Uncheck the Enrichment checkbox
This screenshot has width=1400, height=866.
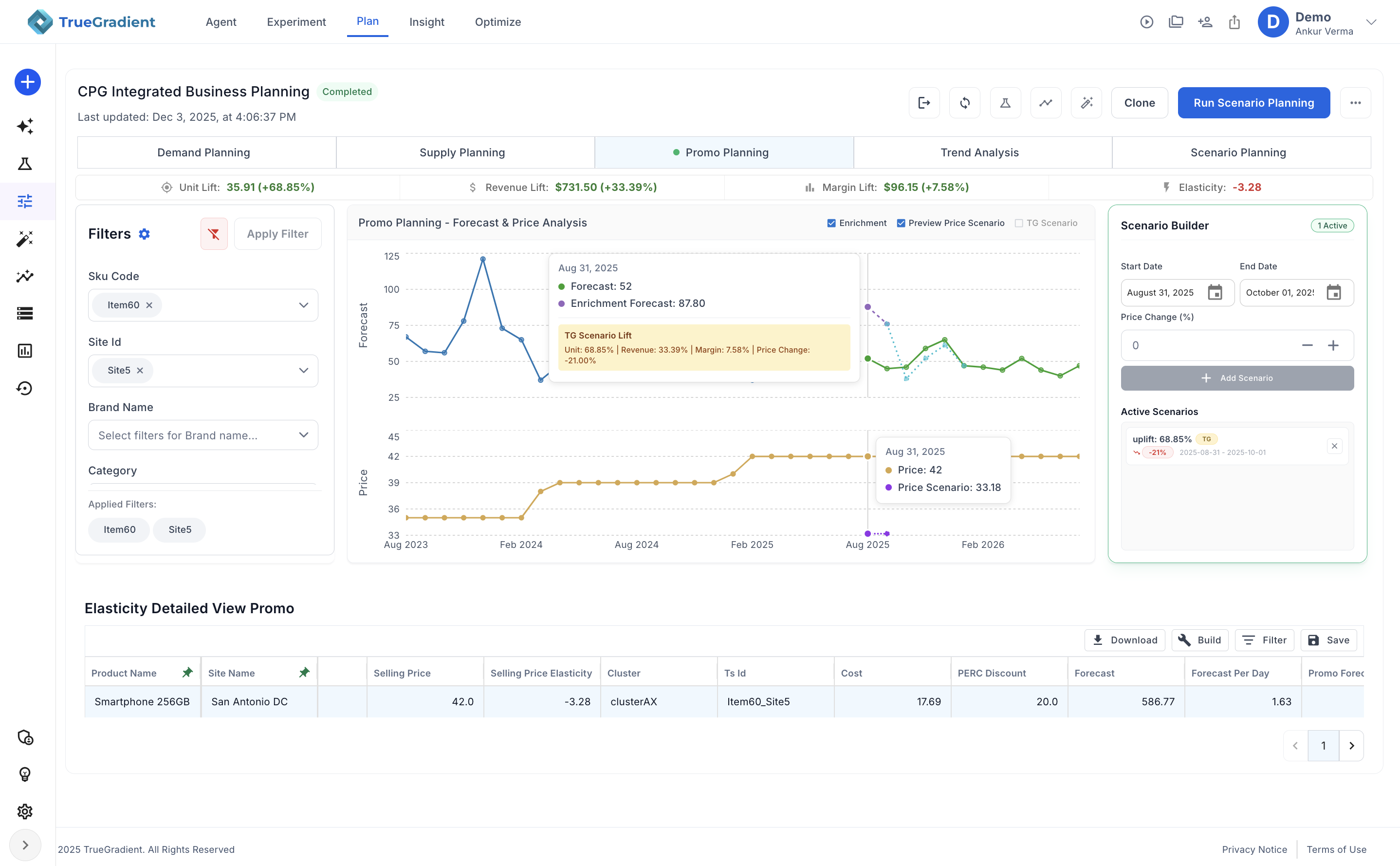[x=831, y=224]
